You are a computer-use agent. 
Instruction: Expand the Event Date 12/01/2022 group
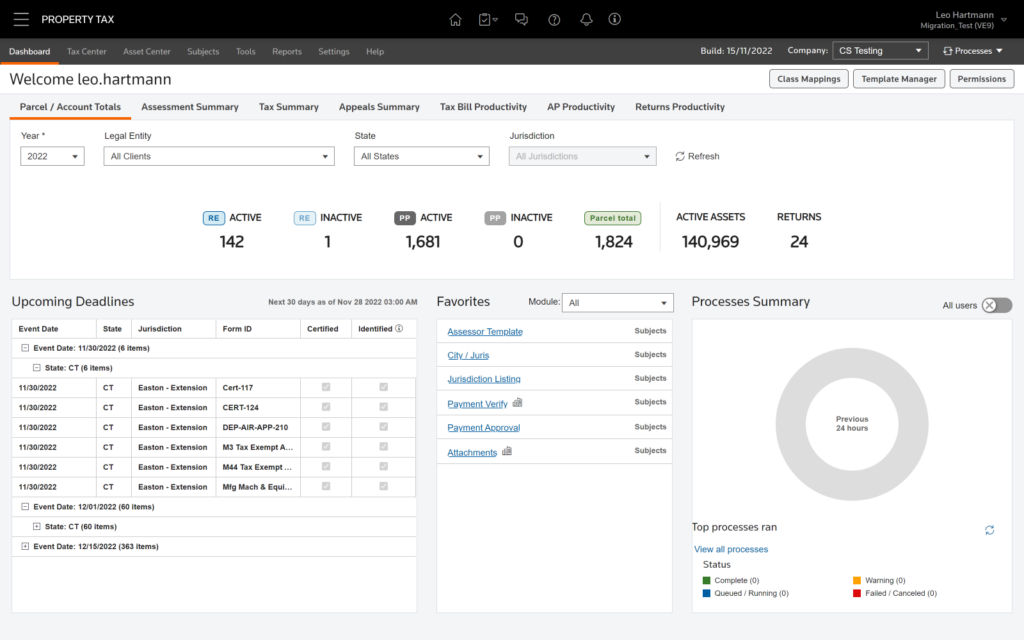point(24,507)
